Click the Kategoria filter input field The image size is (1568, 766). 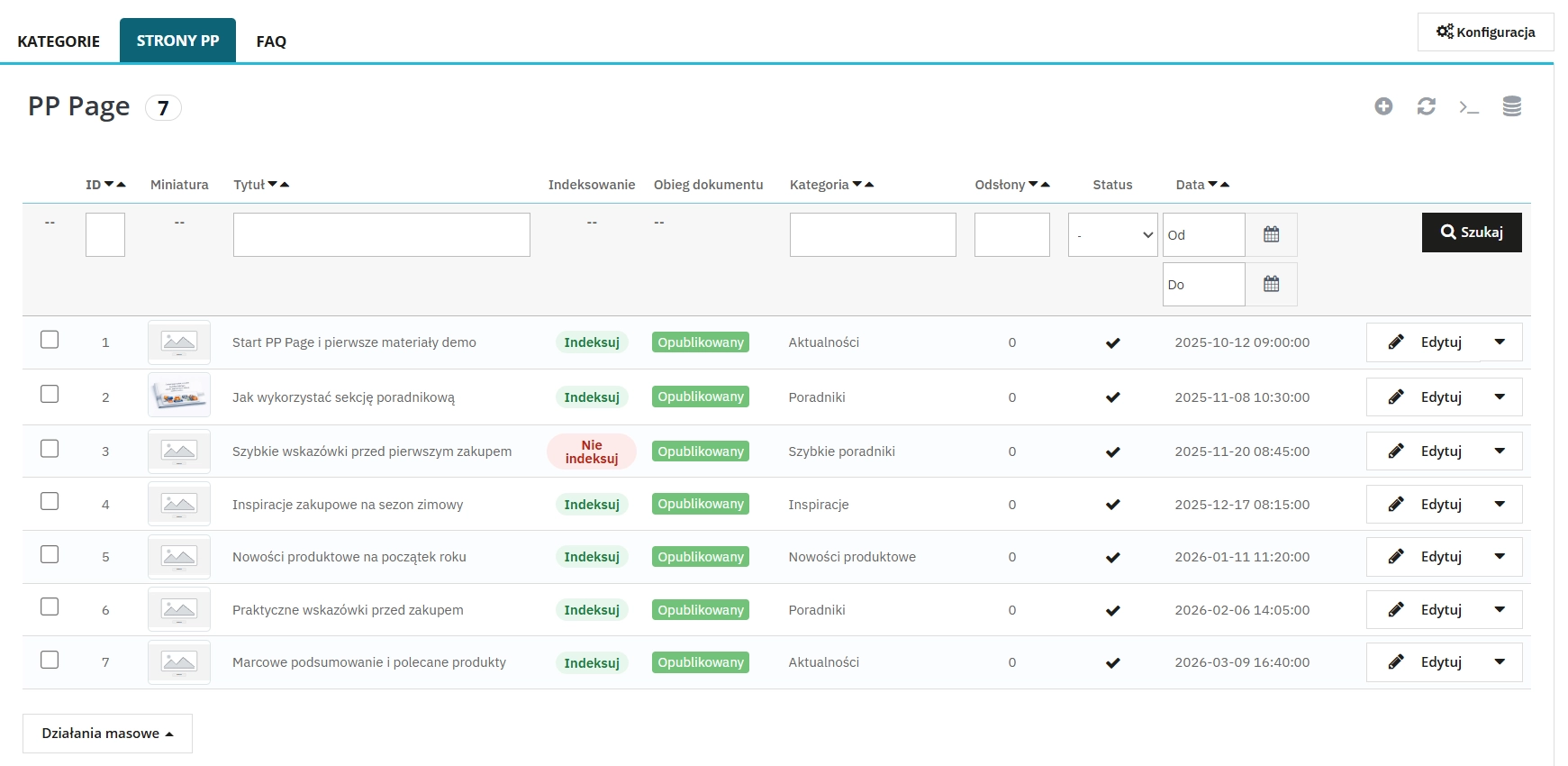pos(873,234)
